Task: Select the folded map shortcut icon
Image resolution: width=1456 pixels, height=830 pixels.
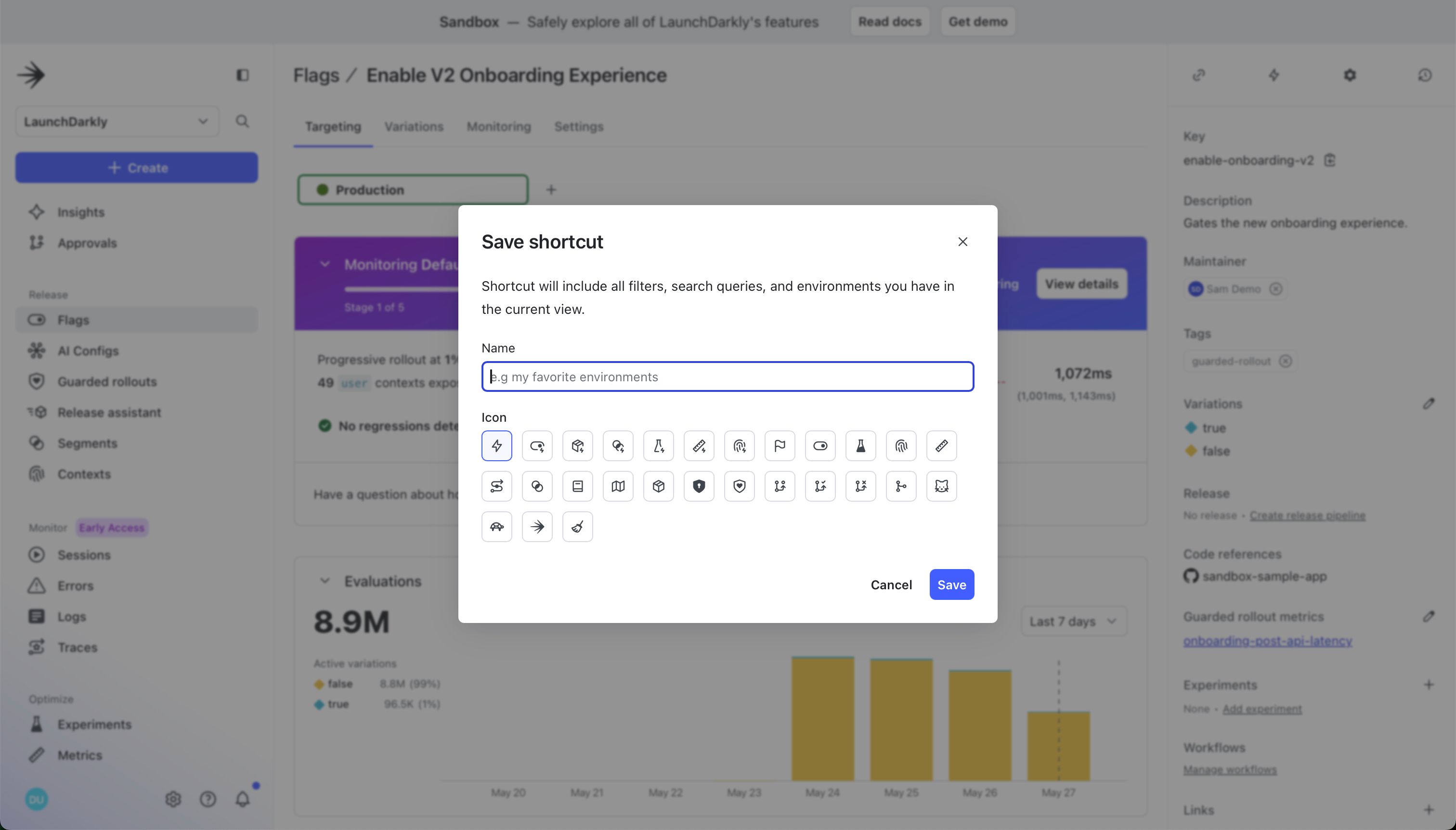Action: (618, 486)
